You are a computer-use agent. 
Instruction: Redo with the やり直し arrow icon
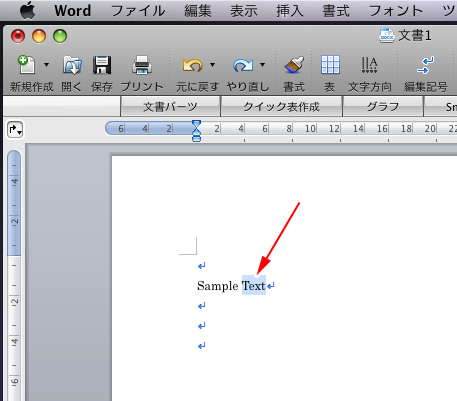pos(243,65)
